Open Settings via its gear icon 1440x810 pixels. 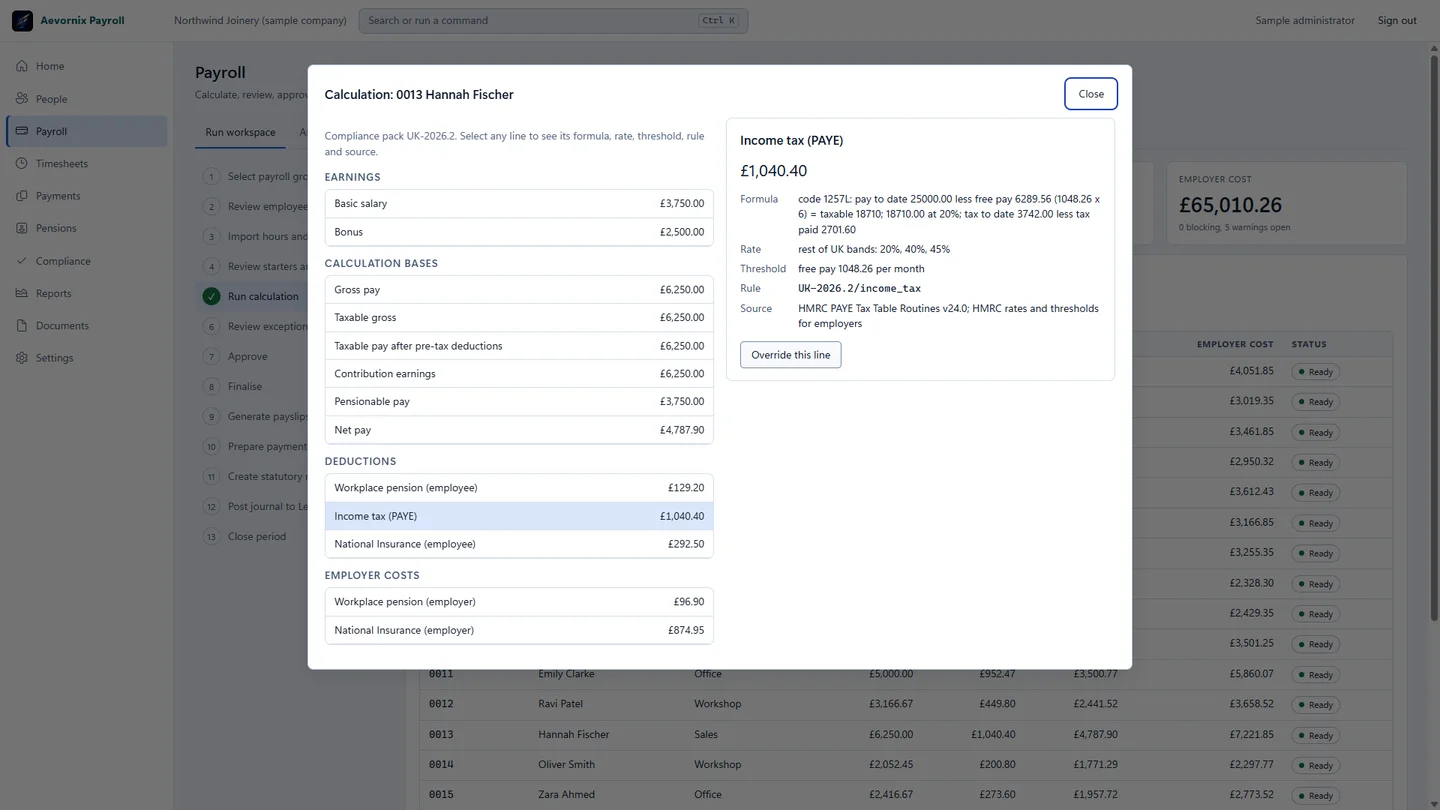click(22, 358)
